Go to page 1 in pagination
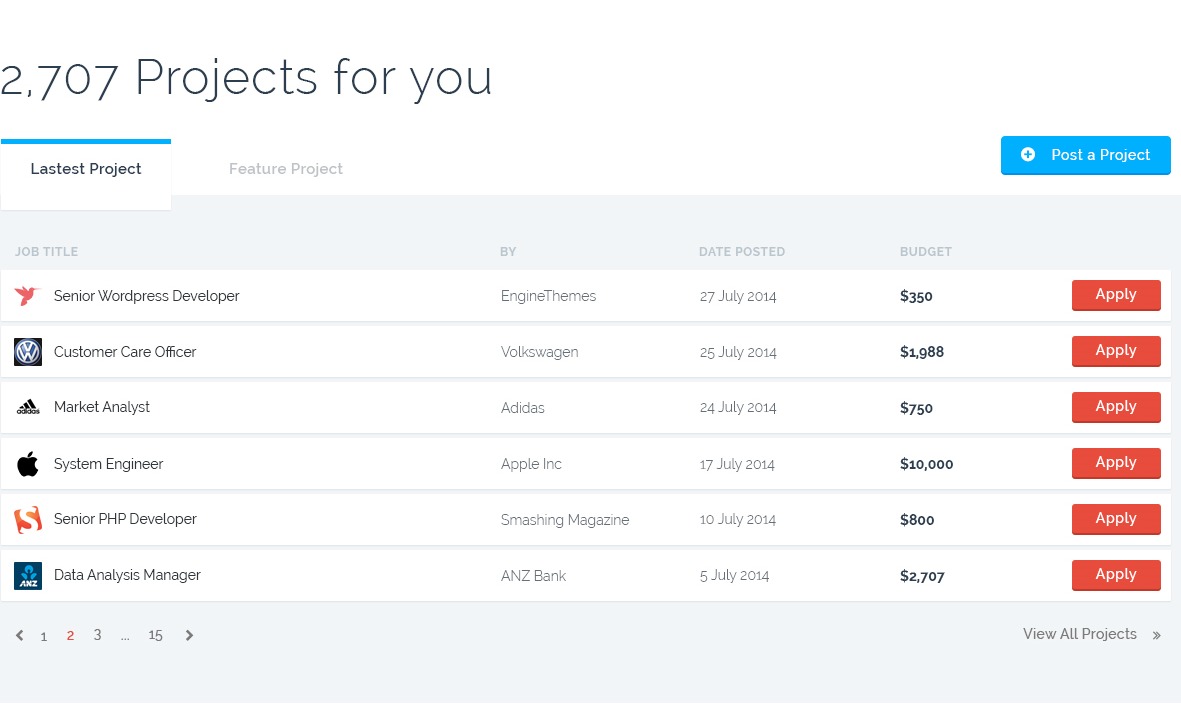This screenshot has height=703, width=1181. point(44,636)
